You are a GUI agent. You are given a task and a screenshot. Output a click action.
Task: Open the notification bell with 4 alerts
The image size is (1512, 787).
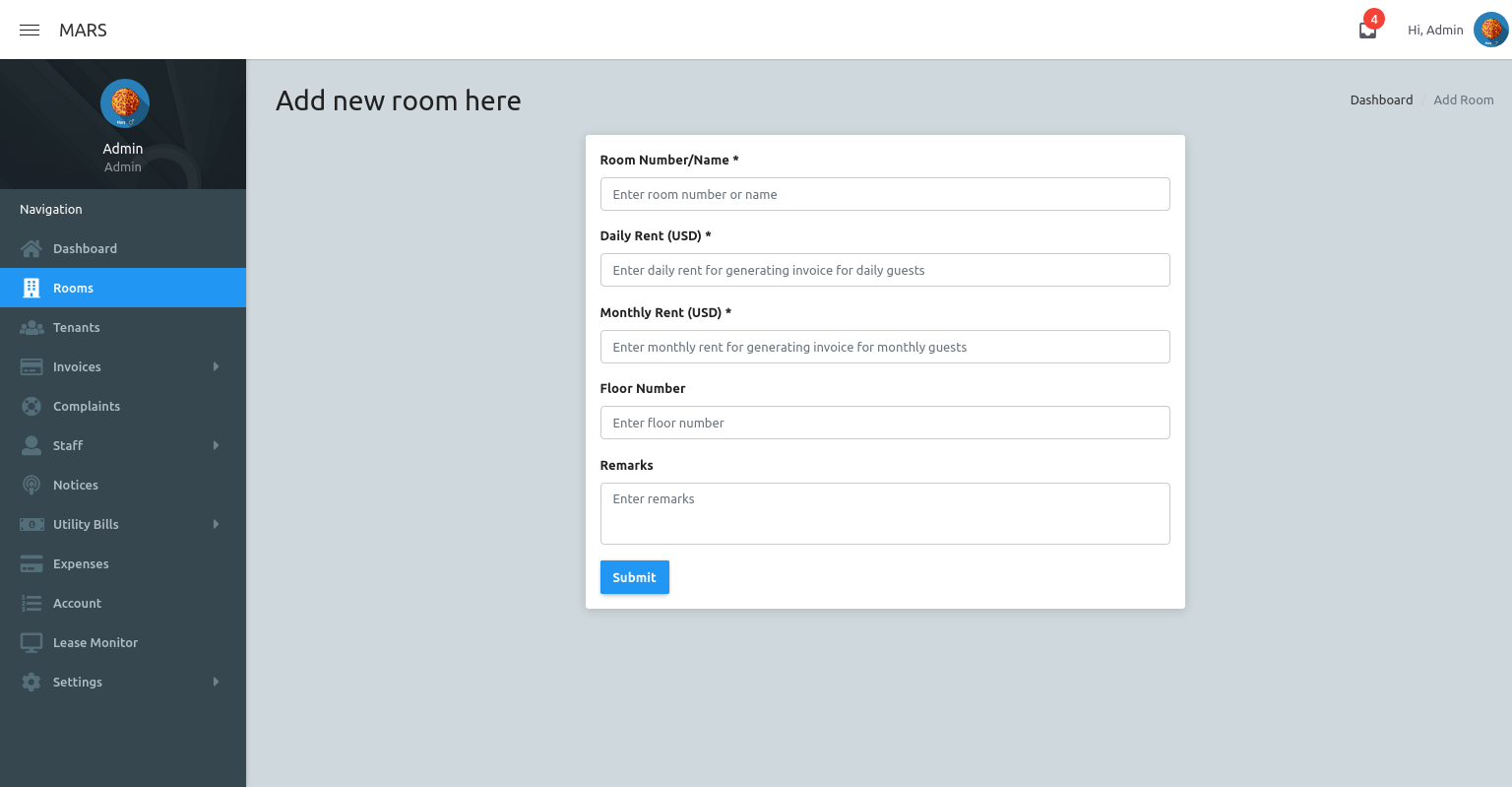pyautogui.click(x=1367, y=30)
